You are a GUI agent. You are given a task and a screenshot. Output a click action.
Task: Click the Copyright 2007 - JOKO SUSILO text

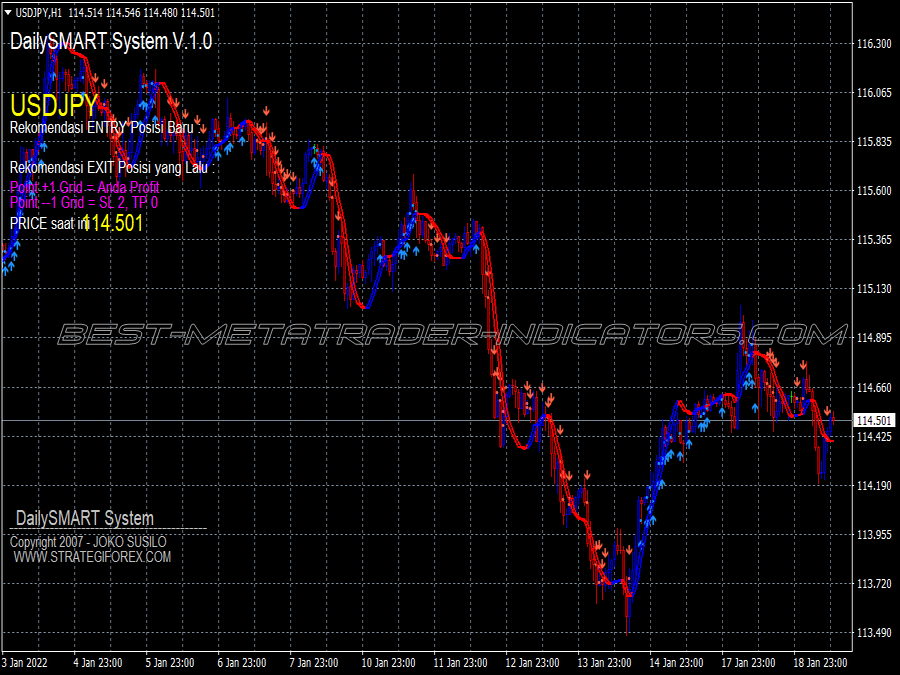pos(88,542)
